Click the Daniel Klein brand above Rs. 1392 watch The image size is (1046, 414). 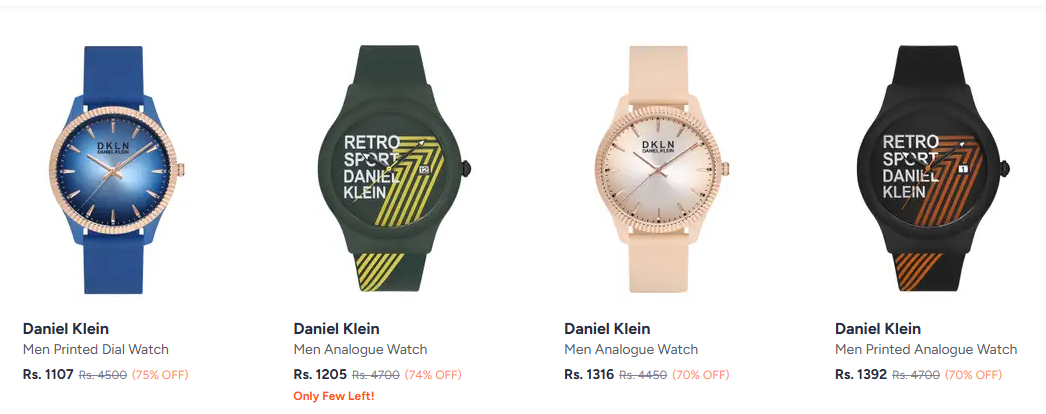click(x=878, y=328)
